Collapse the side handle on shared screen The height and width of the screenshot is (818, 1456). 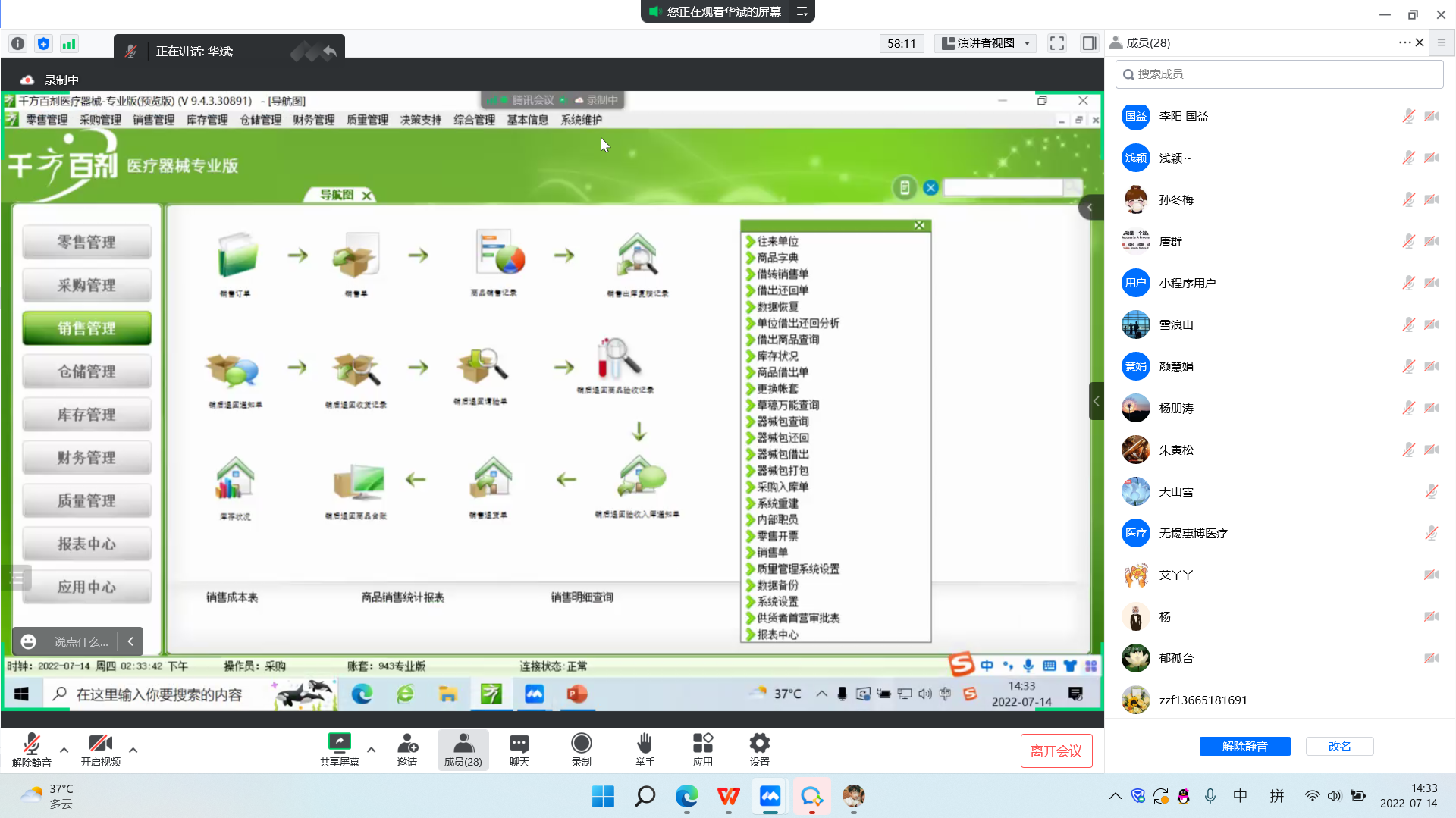tap(1096, 401)
